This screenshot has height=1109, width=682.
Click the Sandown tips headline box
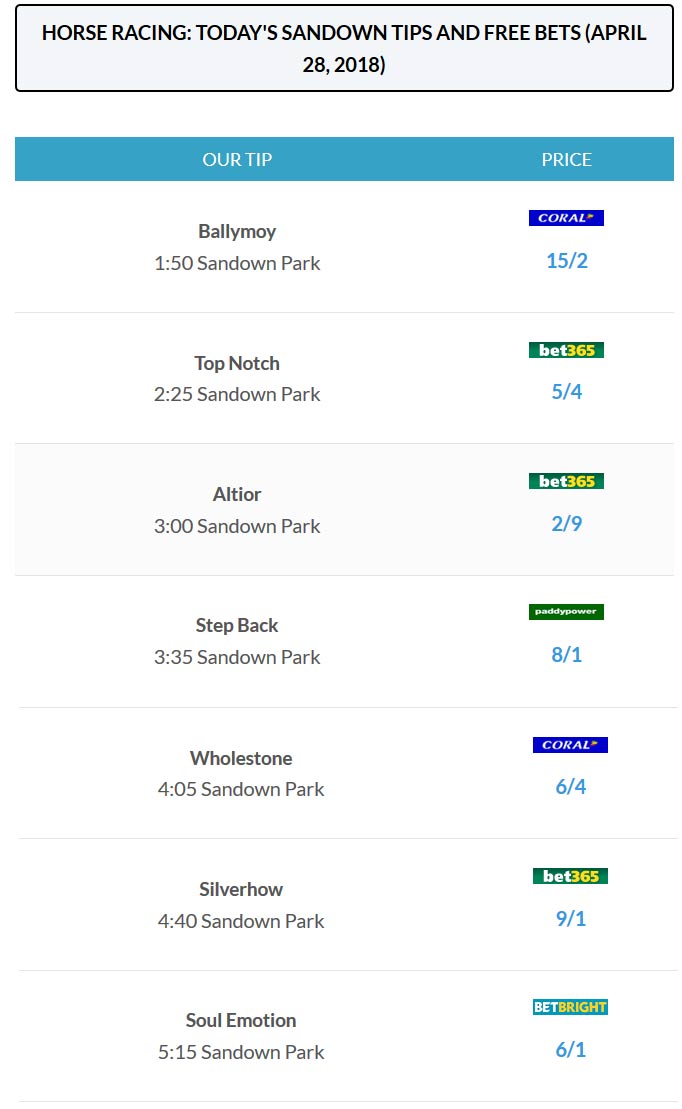[x=344, y=48]
